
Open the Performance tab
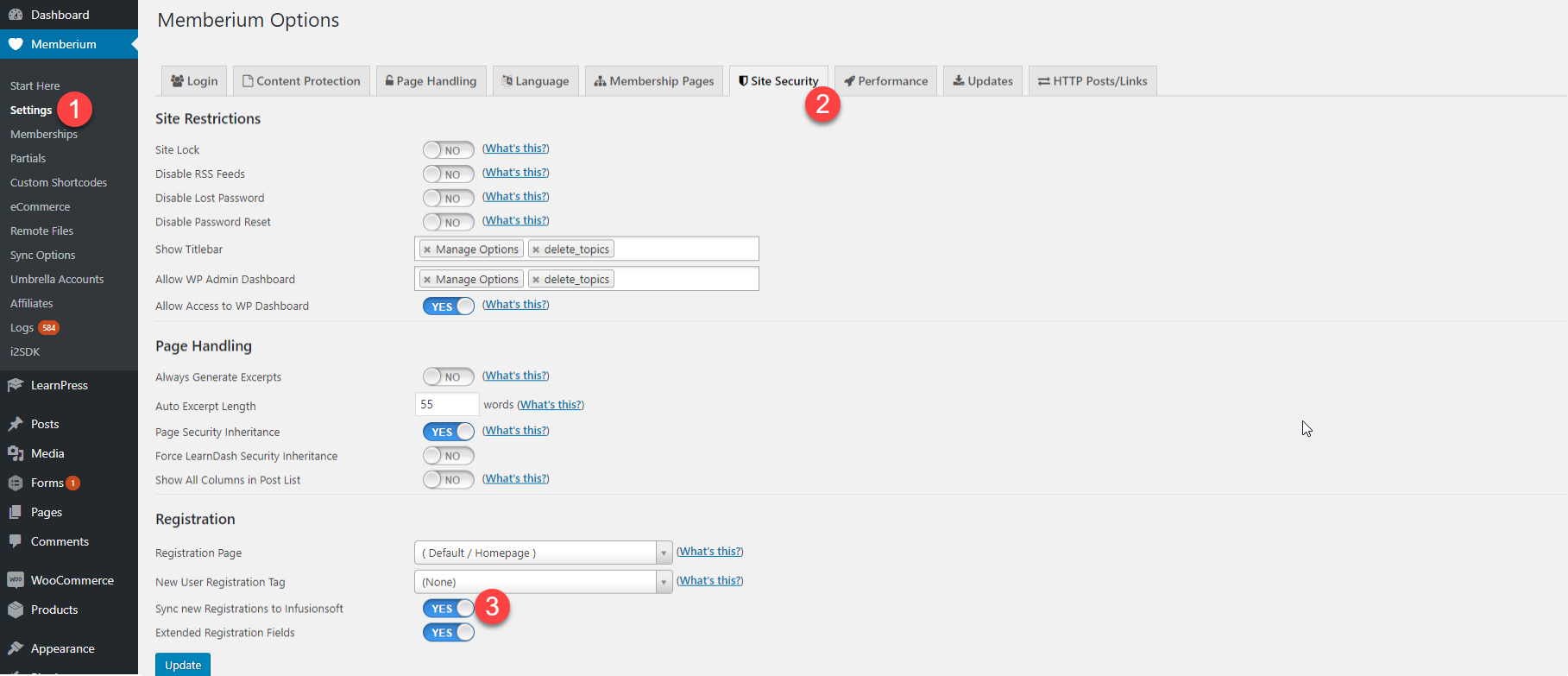pos(885,81)
